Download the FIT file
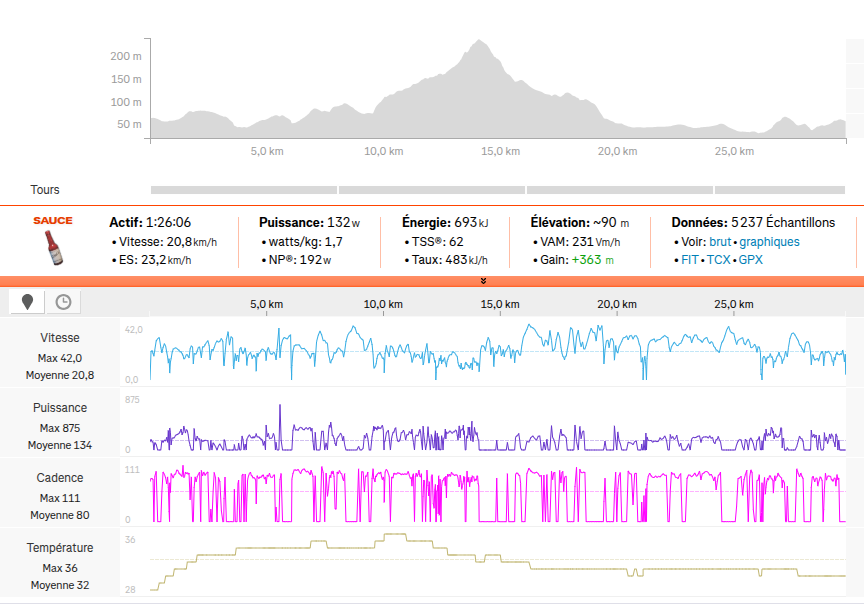Screen dimensions: 864x606 pos(690,259)
